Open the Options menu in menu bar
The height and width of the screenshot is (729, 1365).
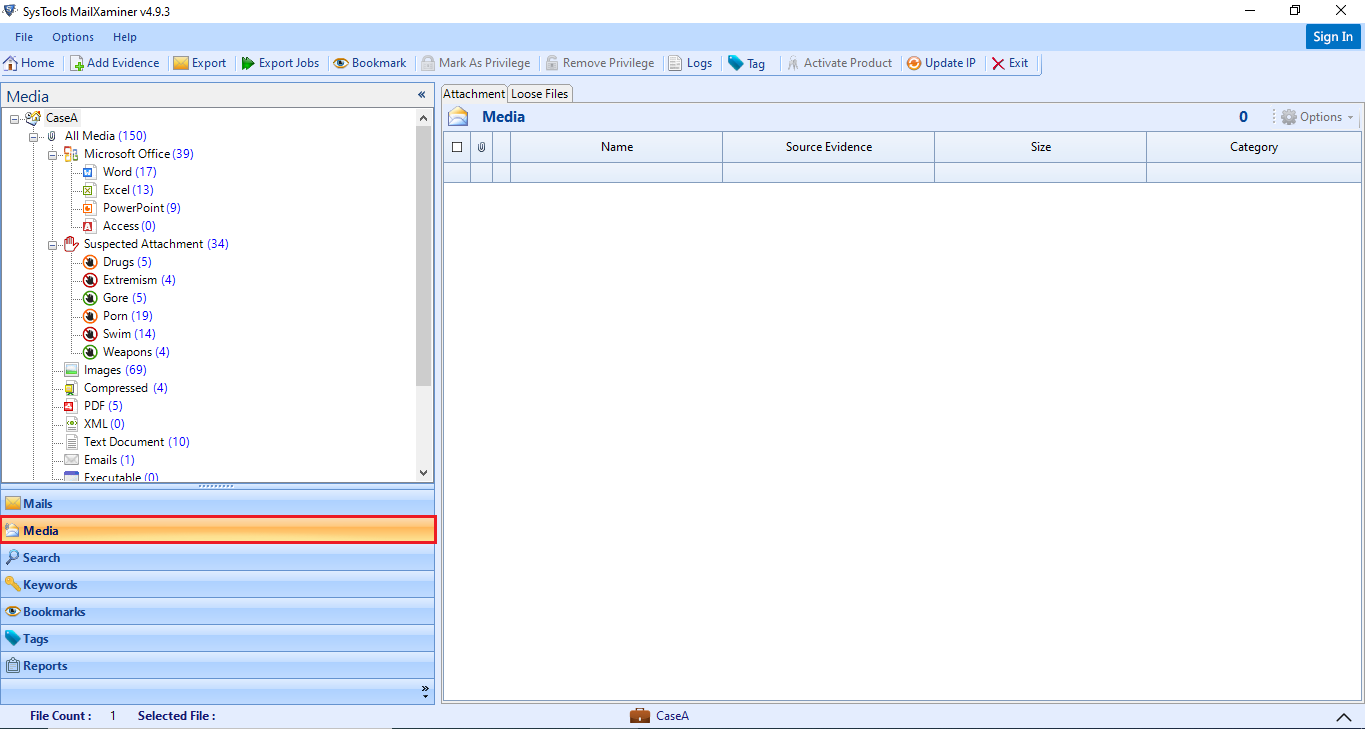[x=73, y=37]
